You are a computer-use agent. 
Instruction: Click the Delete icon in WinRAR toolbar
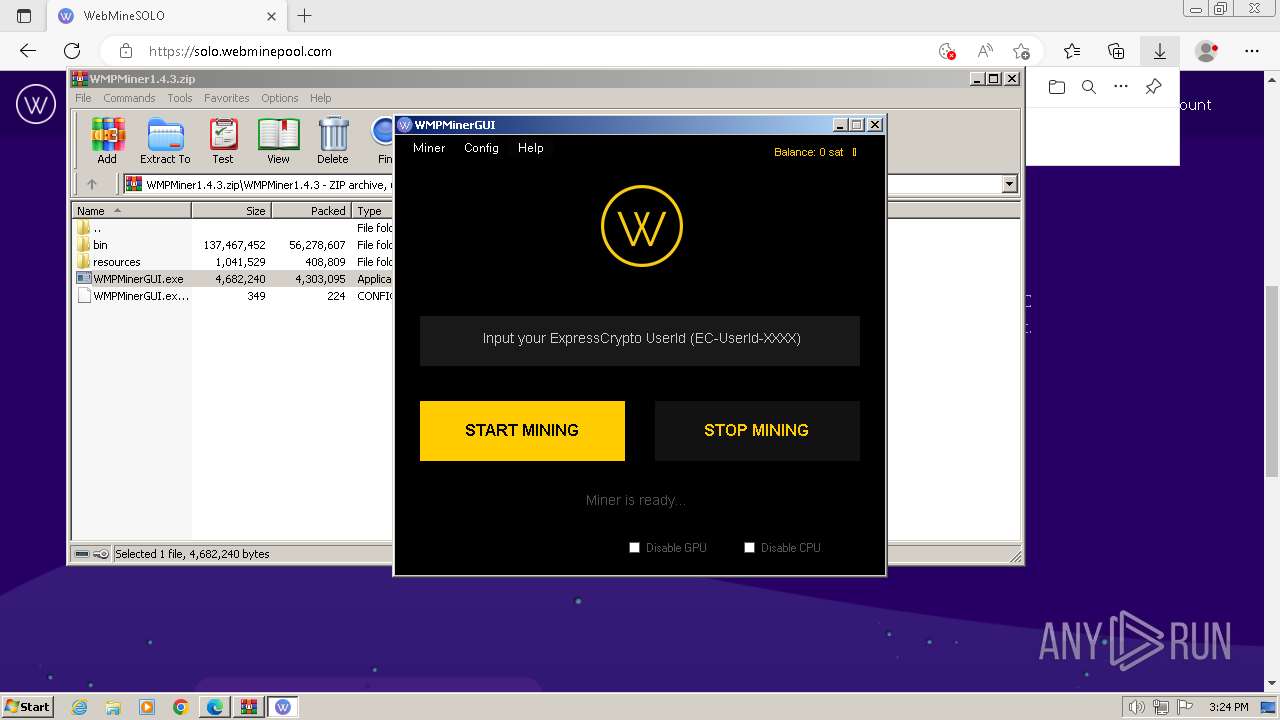click(x=333, y=140)
